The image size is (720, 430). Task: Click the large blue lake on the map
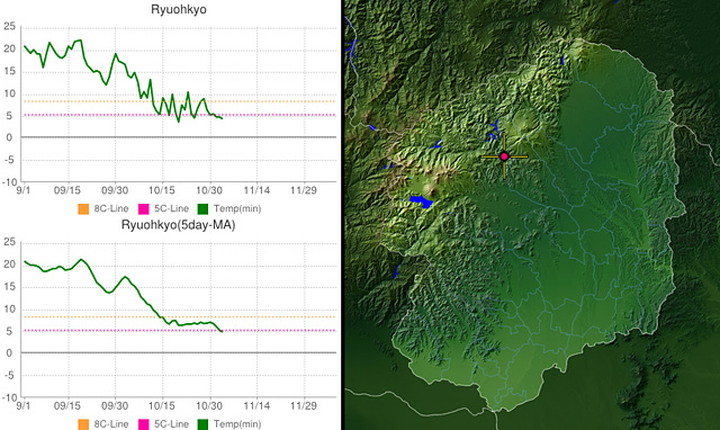421,201
